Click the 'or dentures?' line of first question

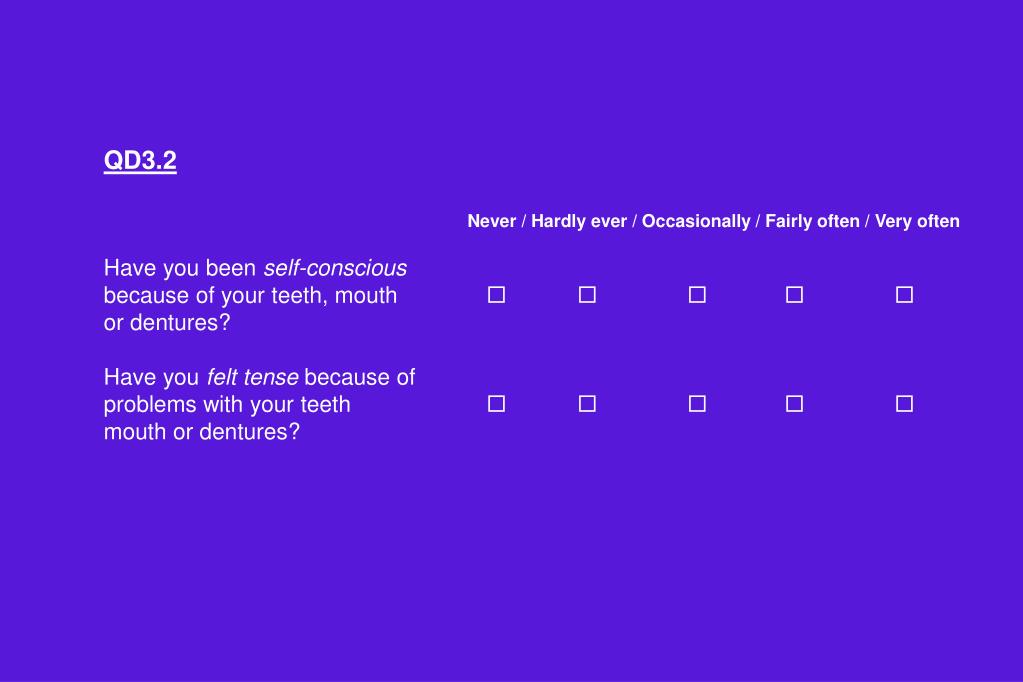click(x=167, y=322)
